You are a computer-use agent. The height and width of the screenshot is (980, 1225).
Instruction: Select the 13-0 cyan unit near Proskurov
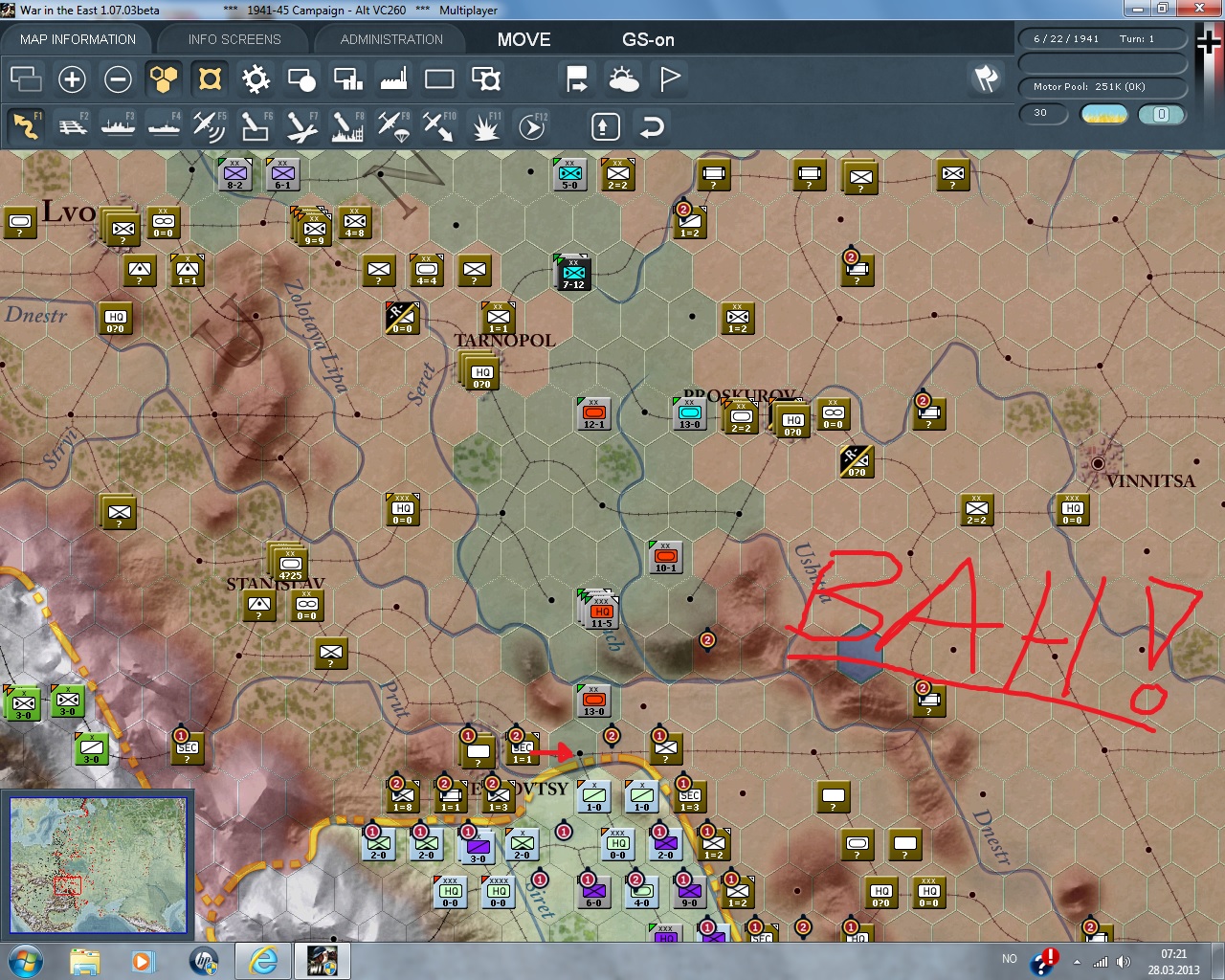pyautogui.click(x=689, y=413)
